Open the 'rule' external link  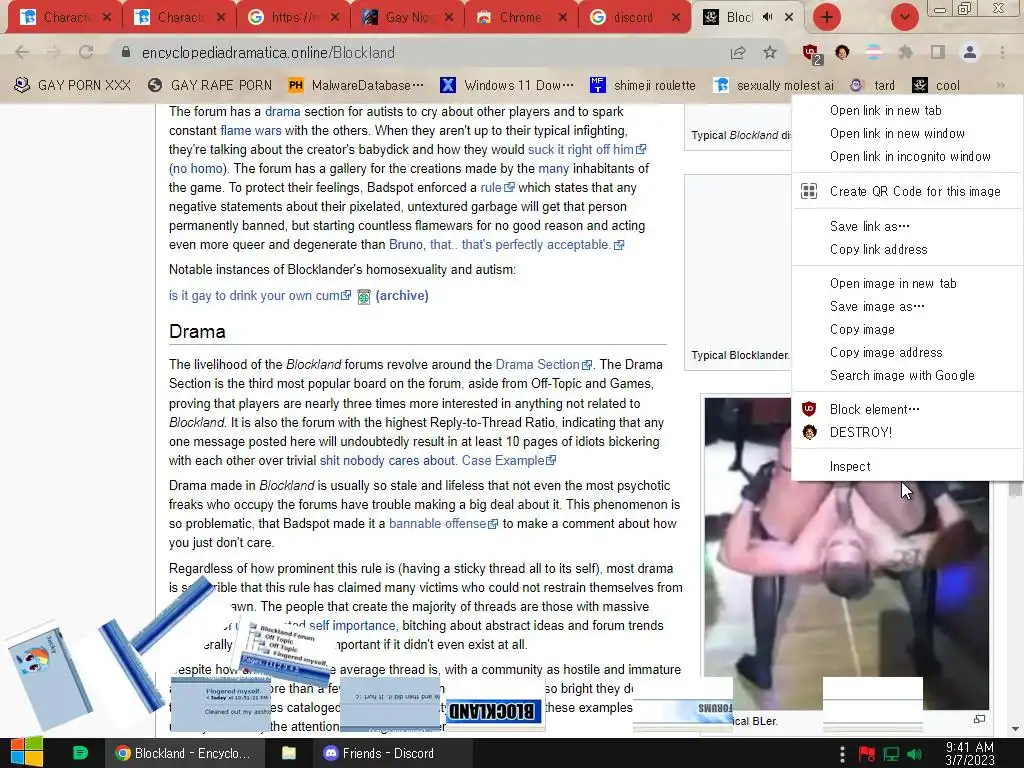pos(497,187)
